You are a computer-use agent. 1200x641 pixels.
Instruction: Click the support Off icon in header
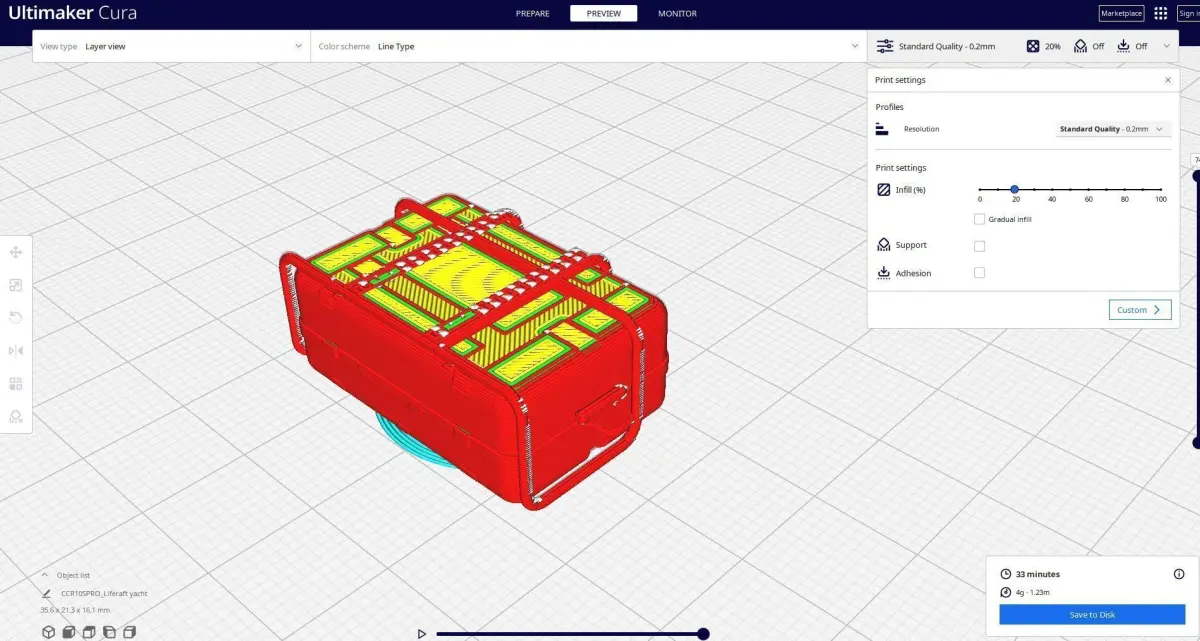[x=1080, y=46]
